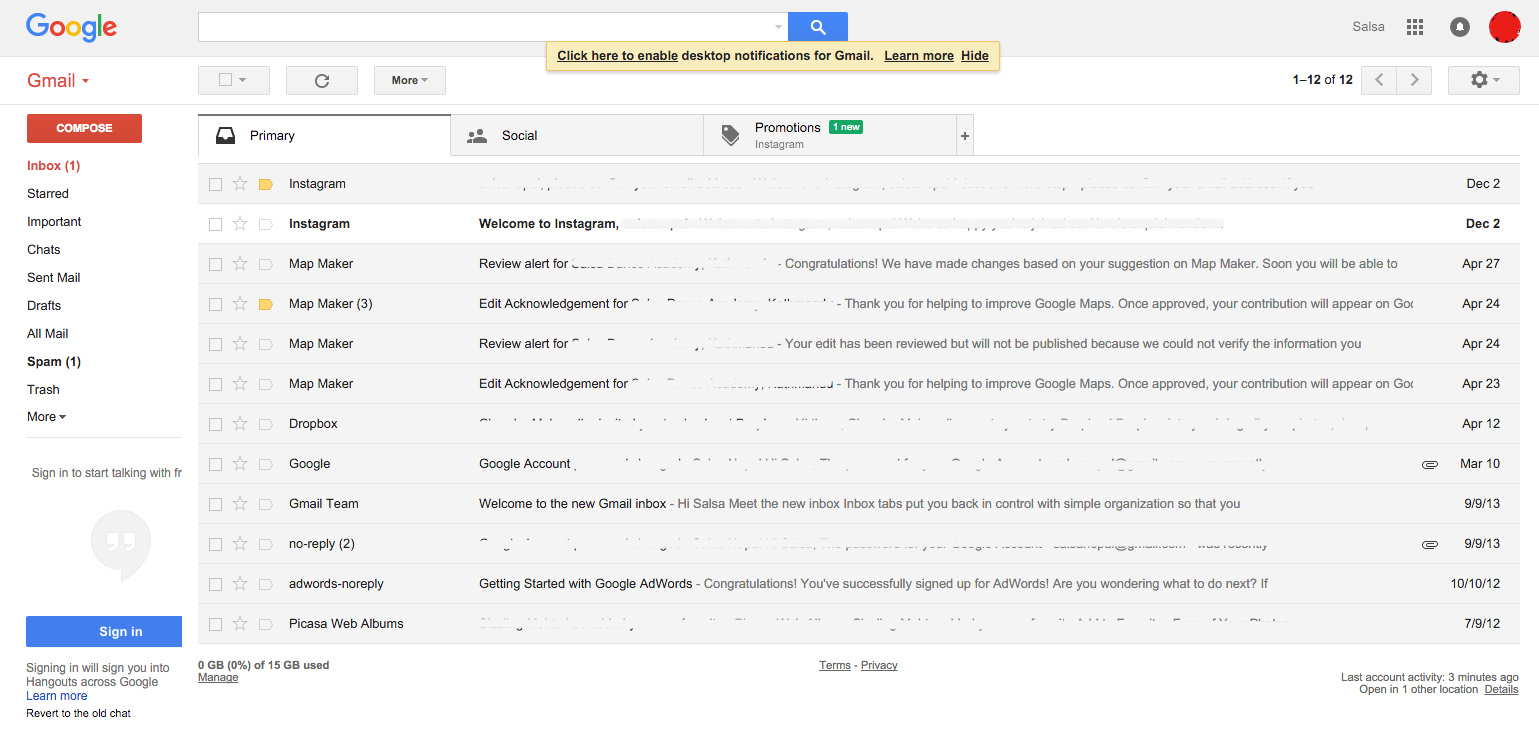Switch to the Primary tab
The height and width of the screenshot is (746, 1539).
tap(325, 136)
